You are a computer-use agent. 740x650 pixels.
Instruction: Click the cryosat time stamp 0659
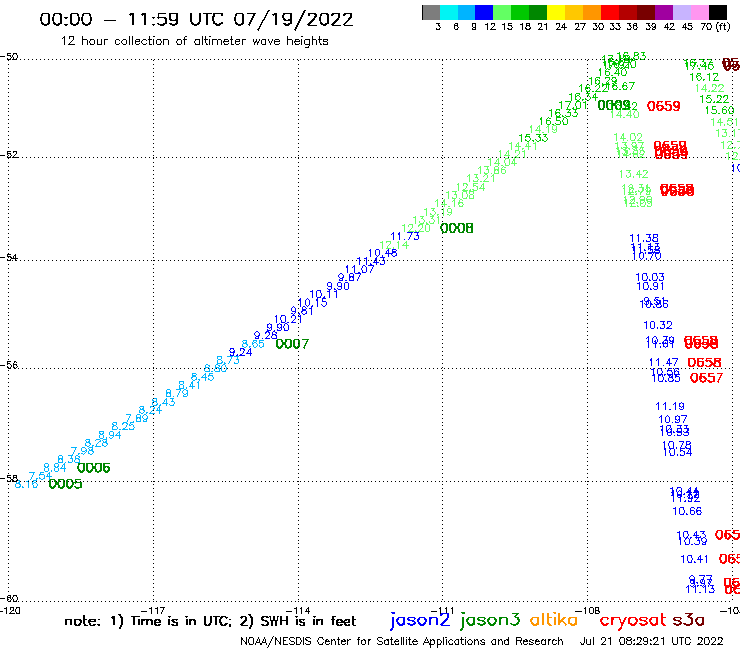(664, 106)
